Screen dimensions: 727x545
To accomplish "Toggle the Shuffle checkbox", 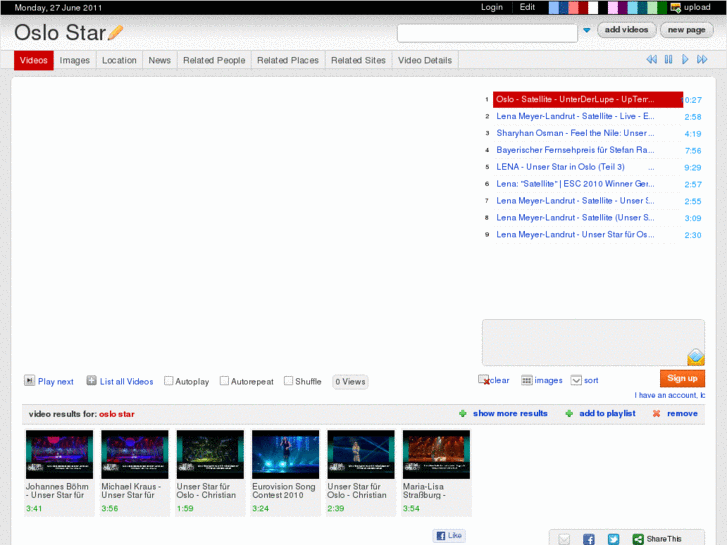I will tap(288, 381).
